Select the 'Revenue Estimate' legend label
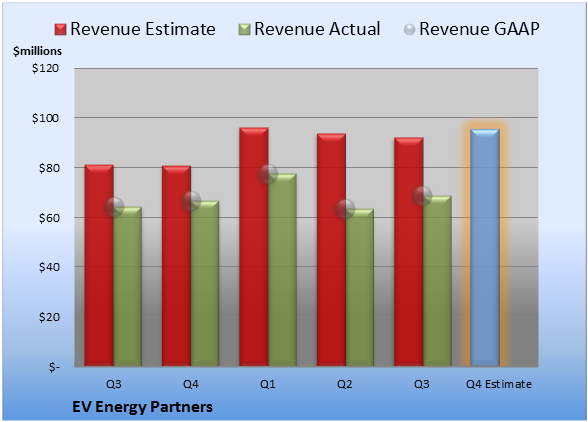Screen dimensions: 588x422 pyautogui.click(x=143, y=29)
